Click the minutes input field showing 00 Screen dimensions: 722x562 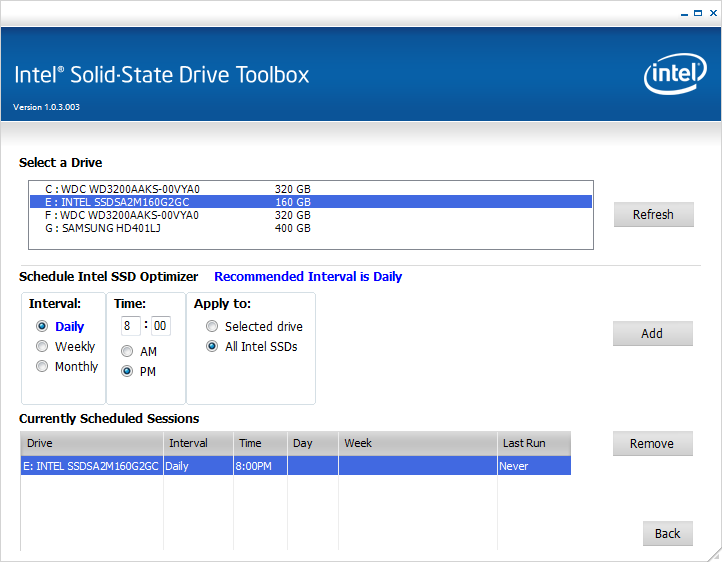(x=161, y=326)
